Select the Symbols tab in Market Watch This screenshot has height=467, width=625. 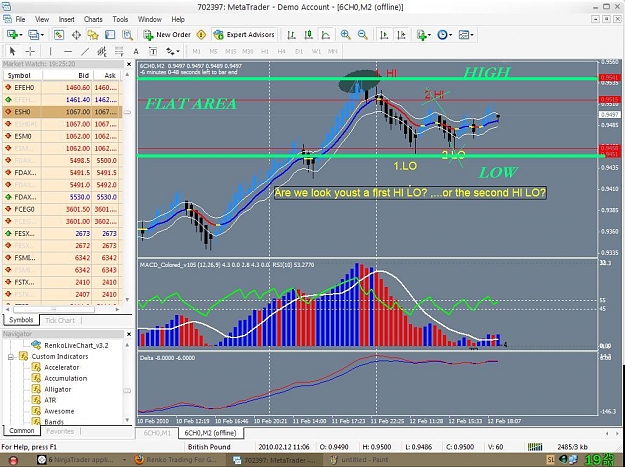click(21, 320)
